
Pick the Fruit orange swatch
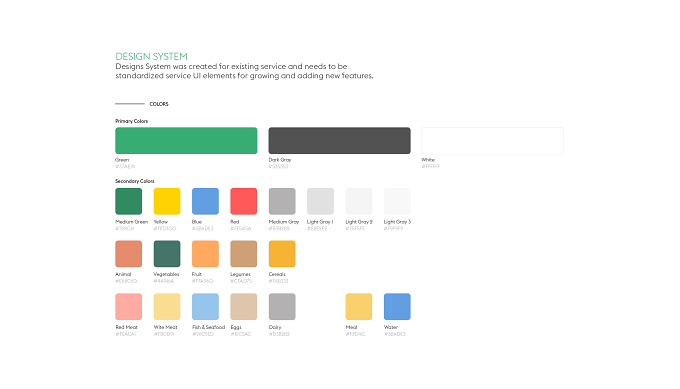pyautogui.click(x=206, y=254)
